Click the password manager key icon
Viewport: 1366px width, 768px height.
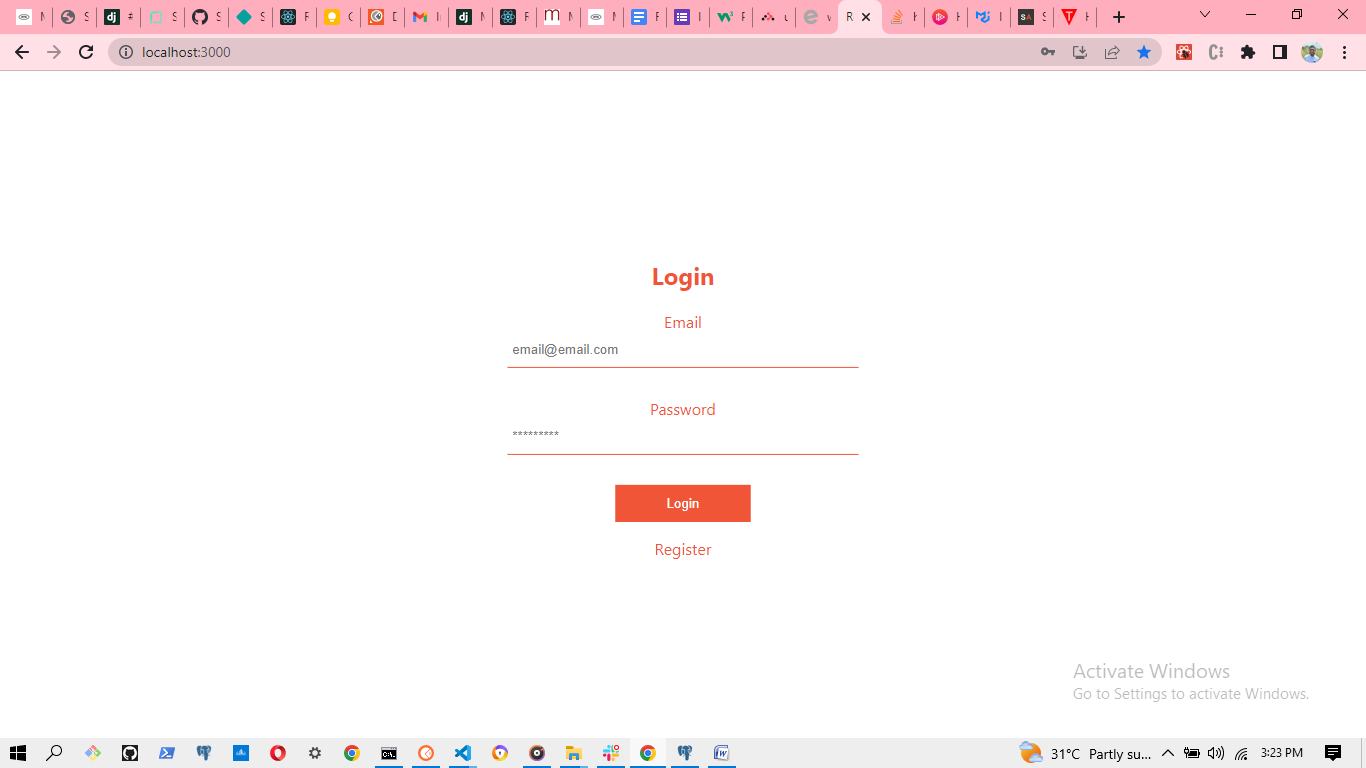click(x=1048, y=52)
